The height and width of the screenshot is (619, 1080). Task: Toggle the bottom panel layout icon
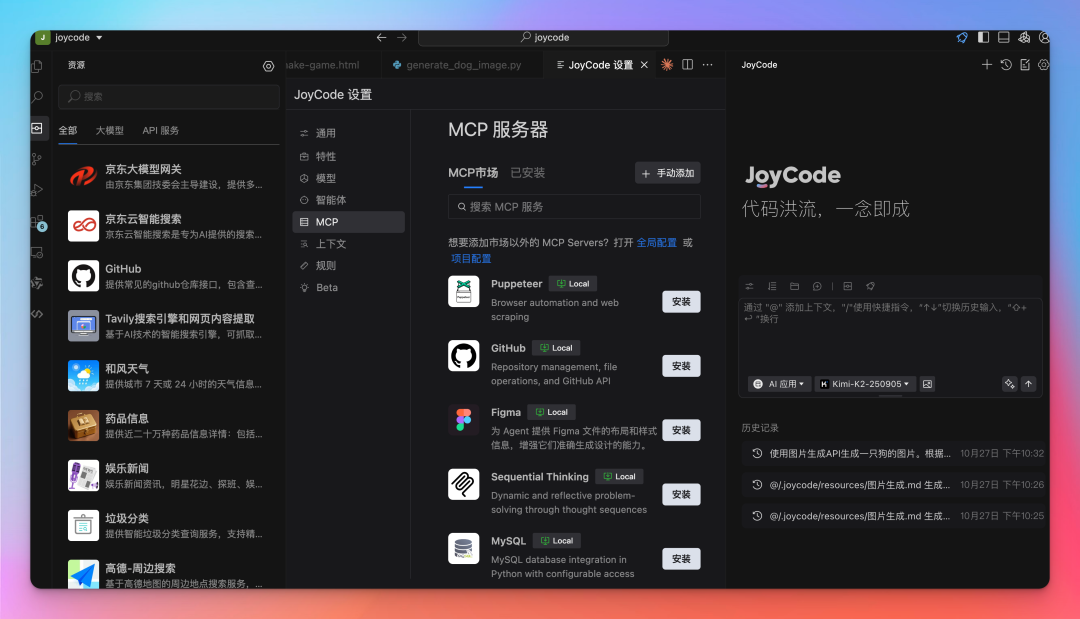click(1004, 37)
